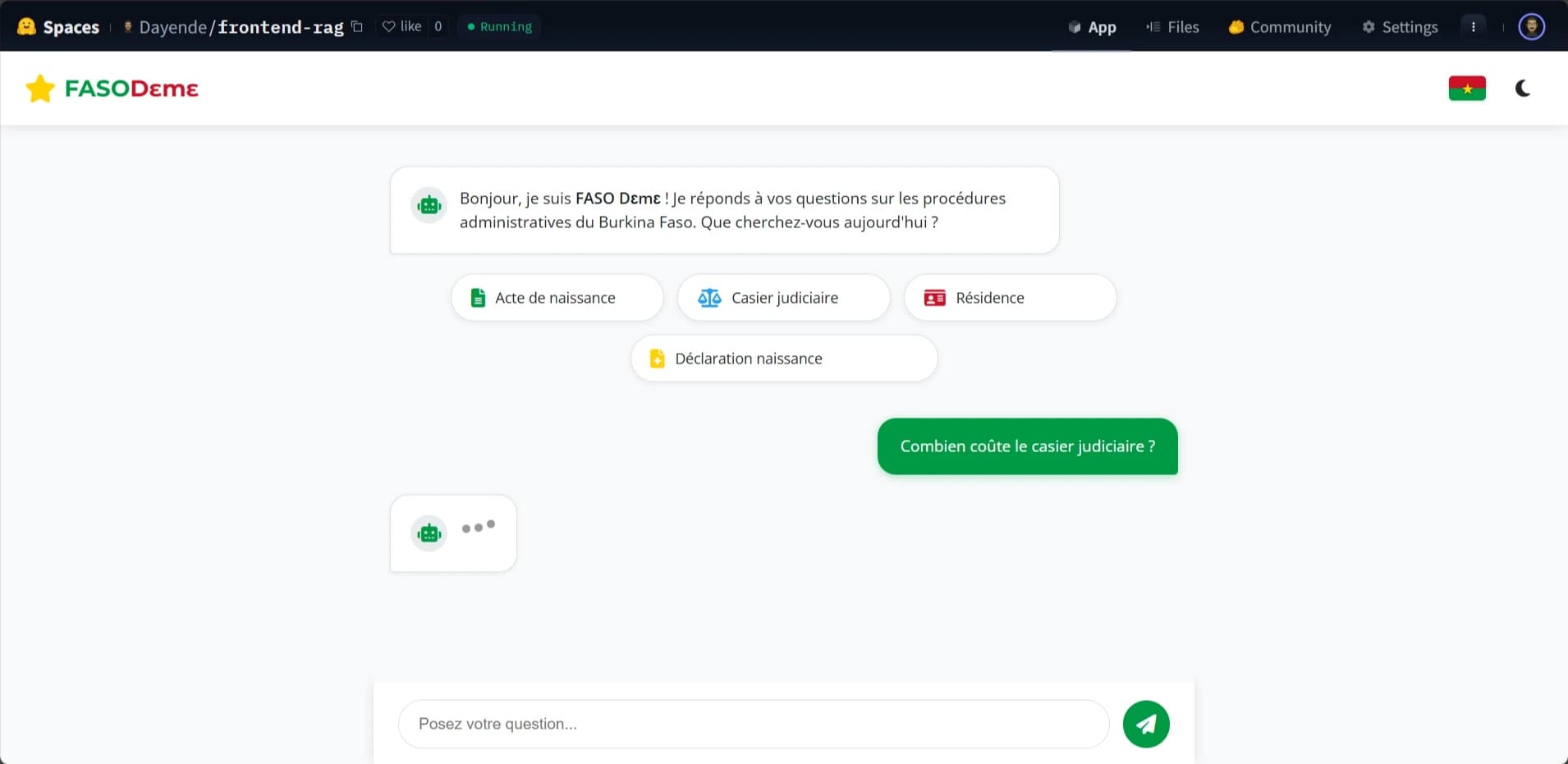Like this space with the heart button

pos(402,26)
